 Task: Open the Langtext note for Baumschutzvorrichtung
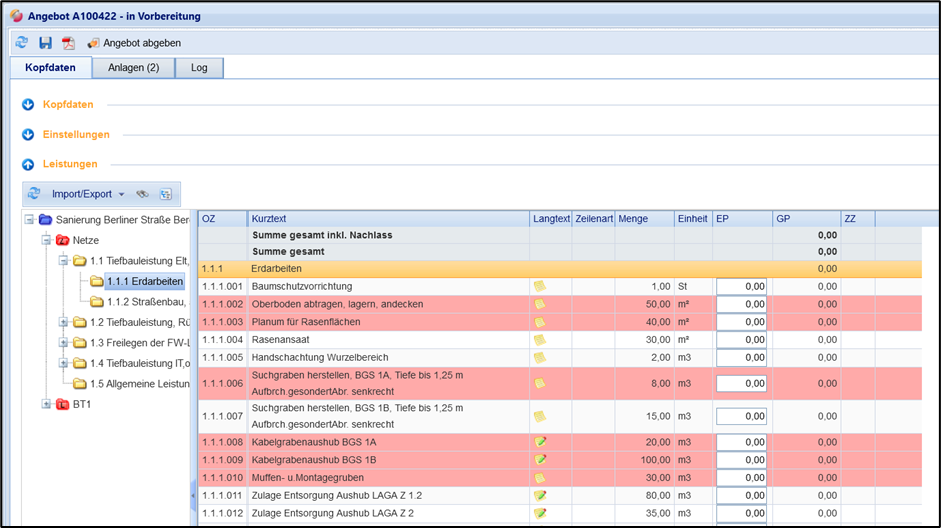click(x=540, y=286)
